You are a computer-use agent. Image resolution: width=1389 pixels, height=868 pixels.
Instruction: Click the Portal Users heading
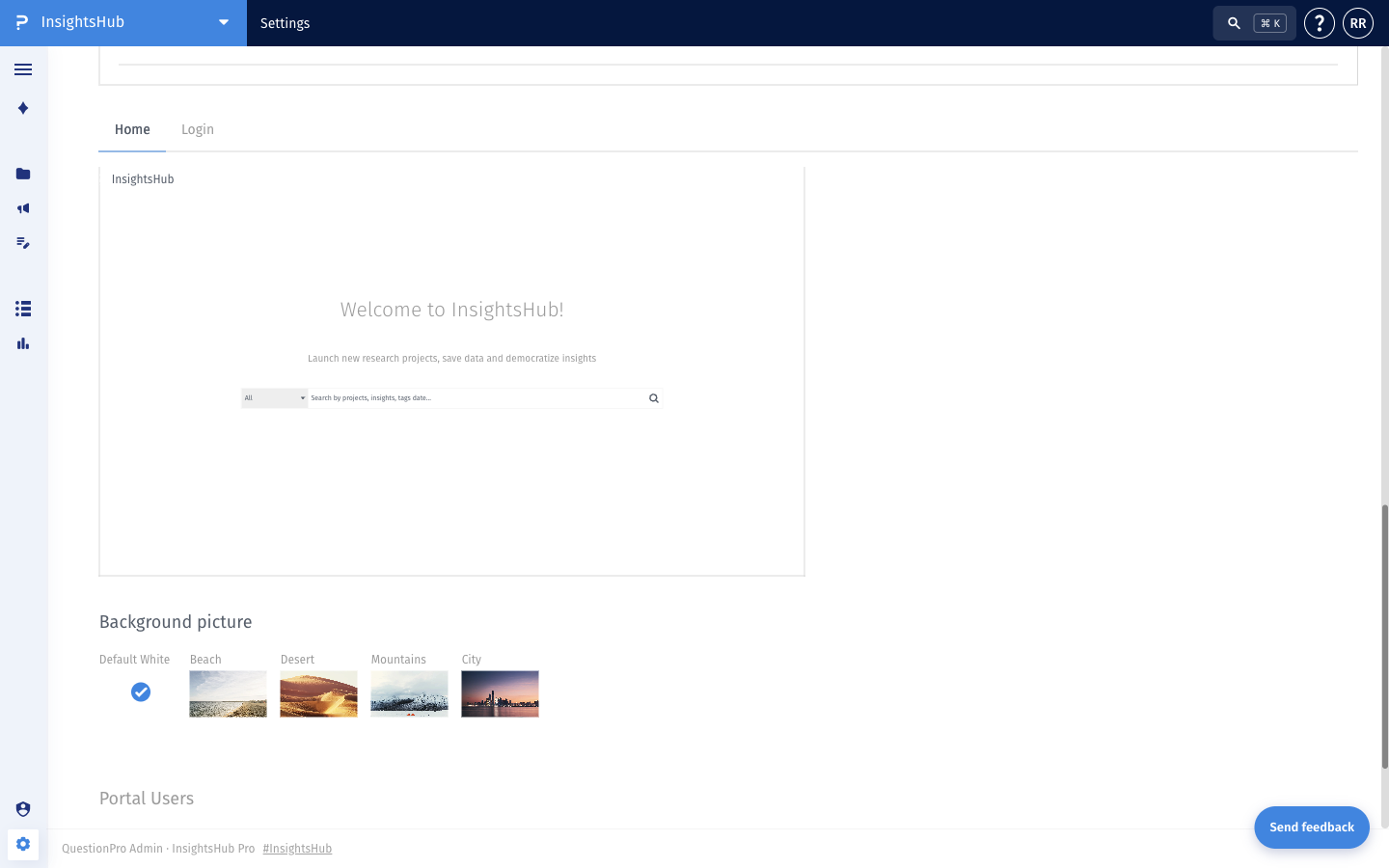pyautogui.click(x=147, y=799)
